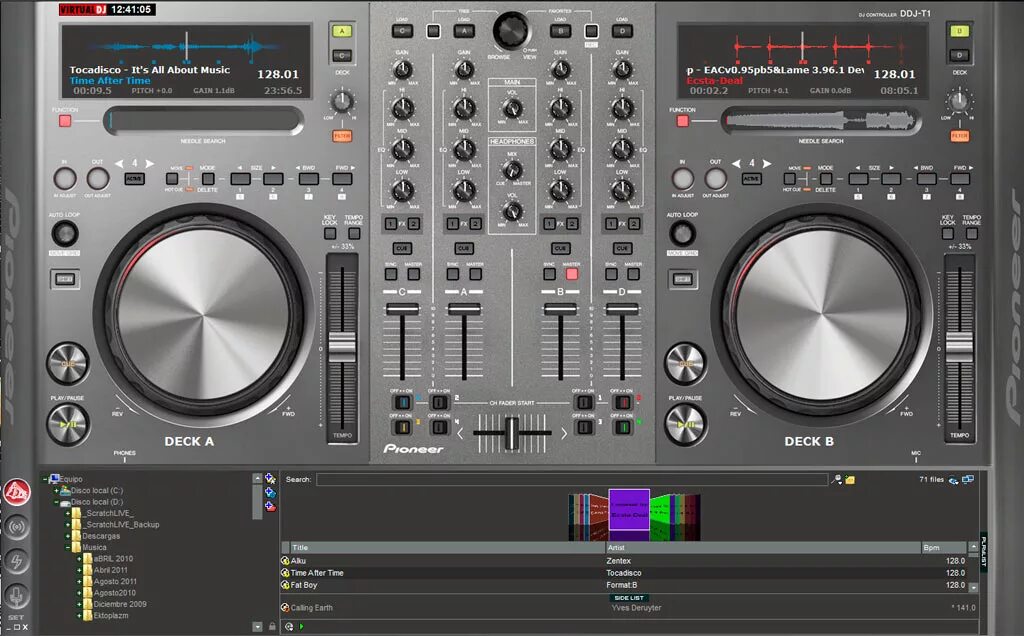Toggle channel D FX 2 button
1024x636 pixels.
coord(633,224)
